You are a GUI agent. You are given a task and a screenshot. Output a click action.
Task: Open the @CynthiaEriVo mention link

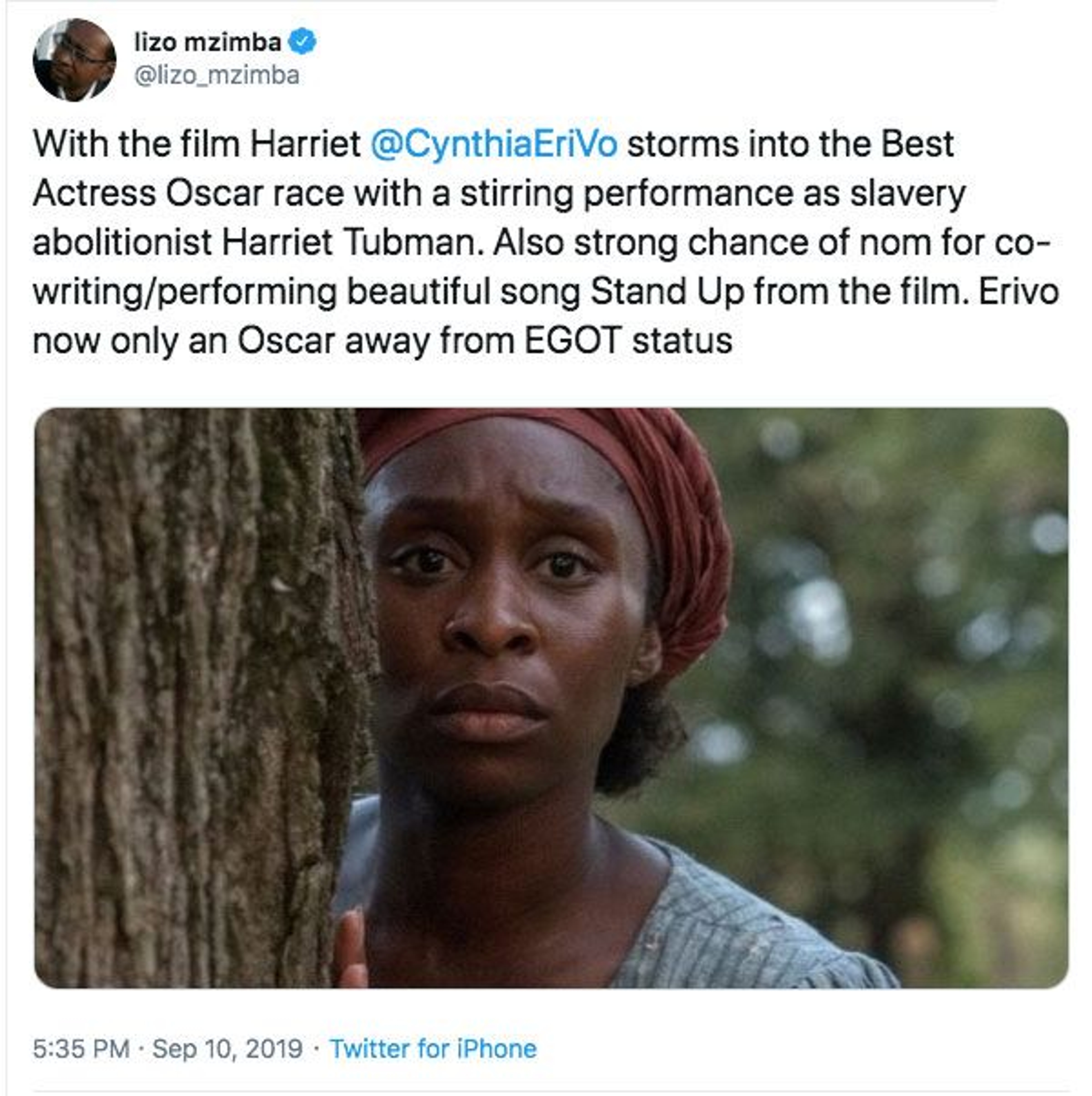(493, 144)
